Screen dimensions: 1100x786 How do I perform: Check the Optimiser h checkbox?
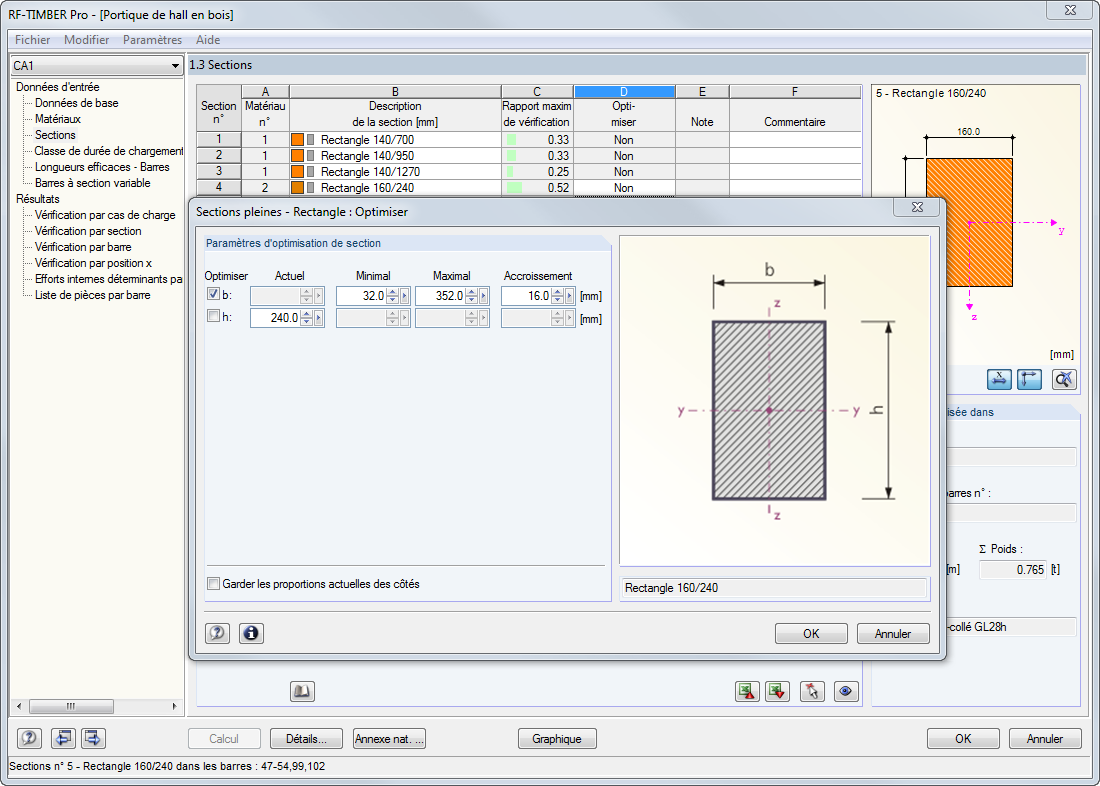[x=213, y=317]
